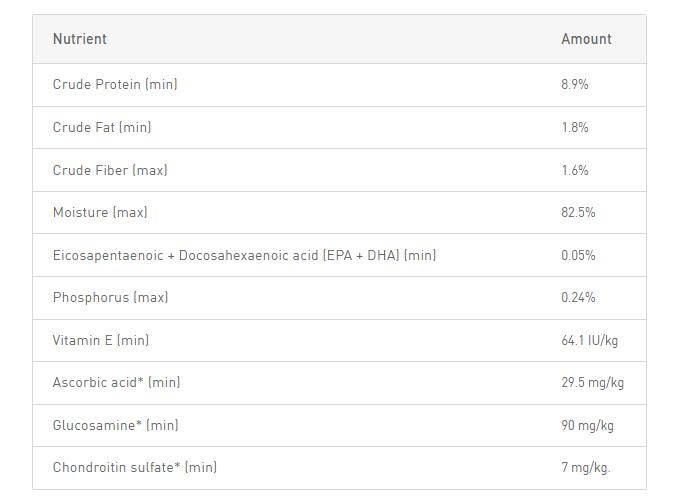Click the 1.8% crude fat value
The image size is (677, 496).
tap(575, 127)
